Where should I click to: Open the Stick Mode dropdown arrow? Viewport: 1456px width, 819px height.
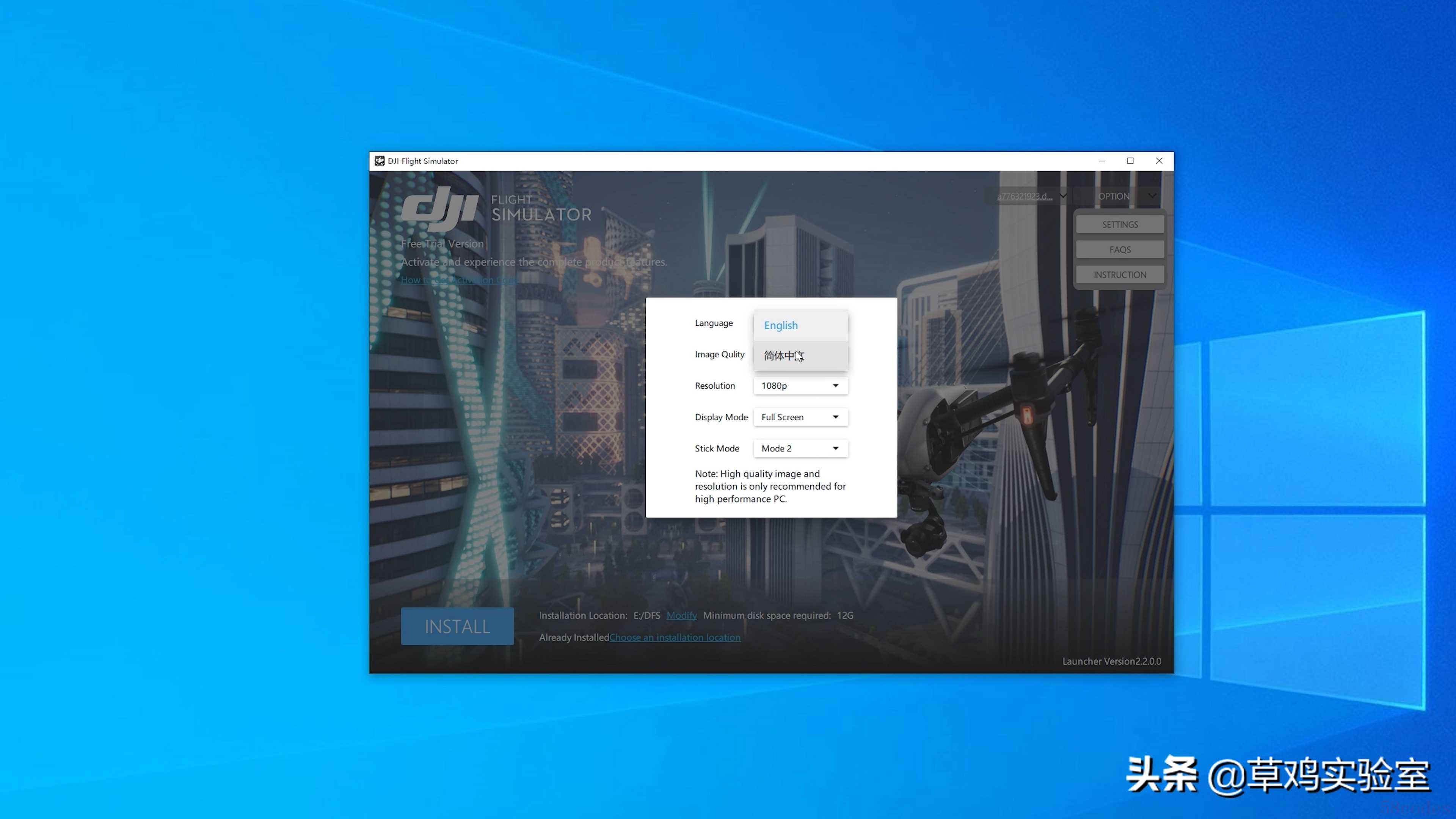coord(835,448)
